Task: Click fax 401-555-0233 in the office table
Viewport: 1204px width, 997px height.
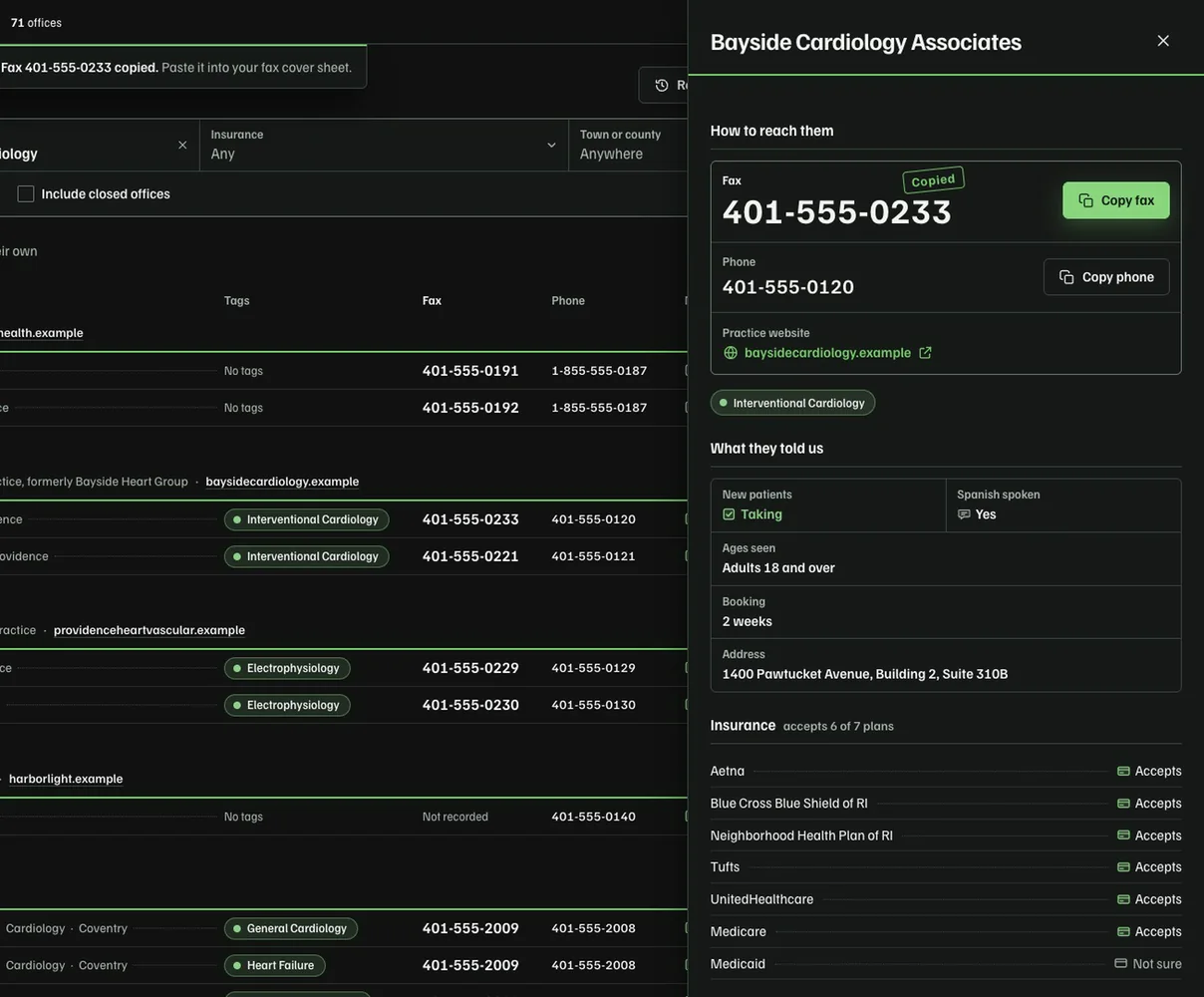Action: click(x=470, y=519)
